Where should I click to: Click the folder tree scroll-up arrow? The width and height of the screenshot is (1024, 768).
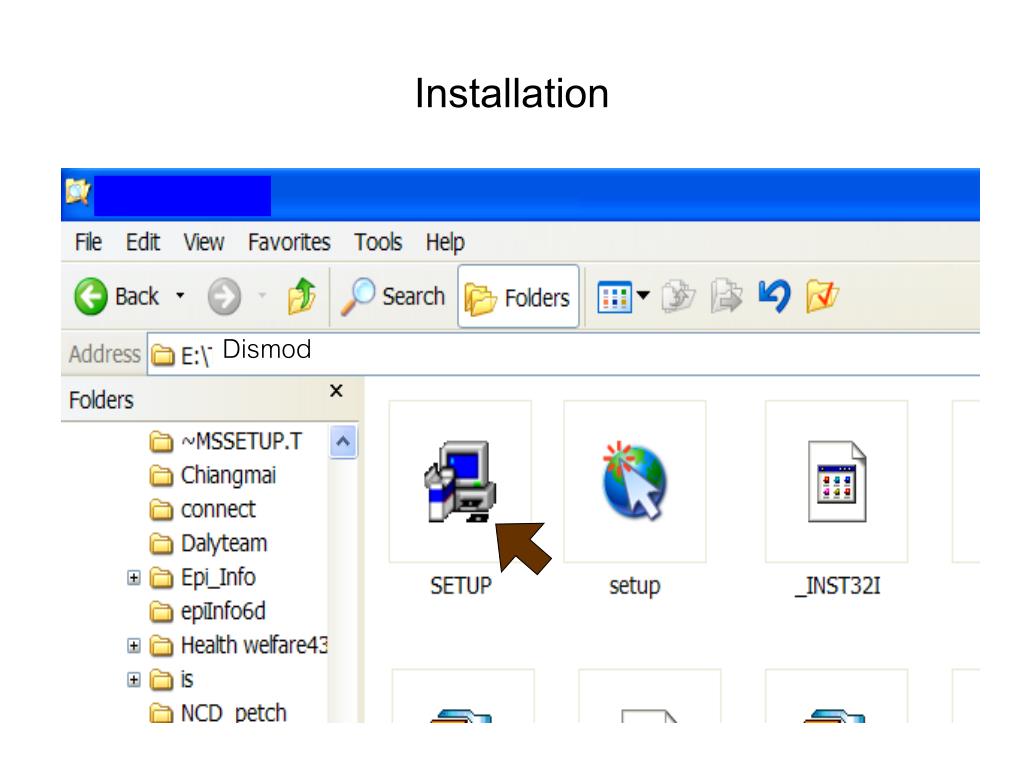click(343, 442)
